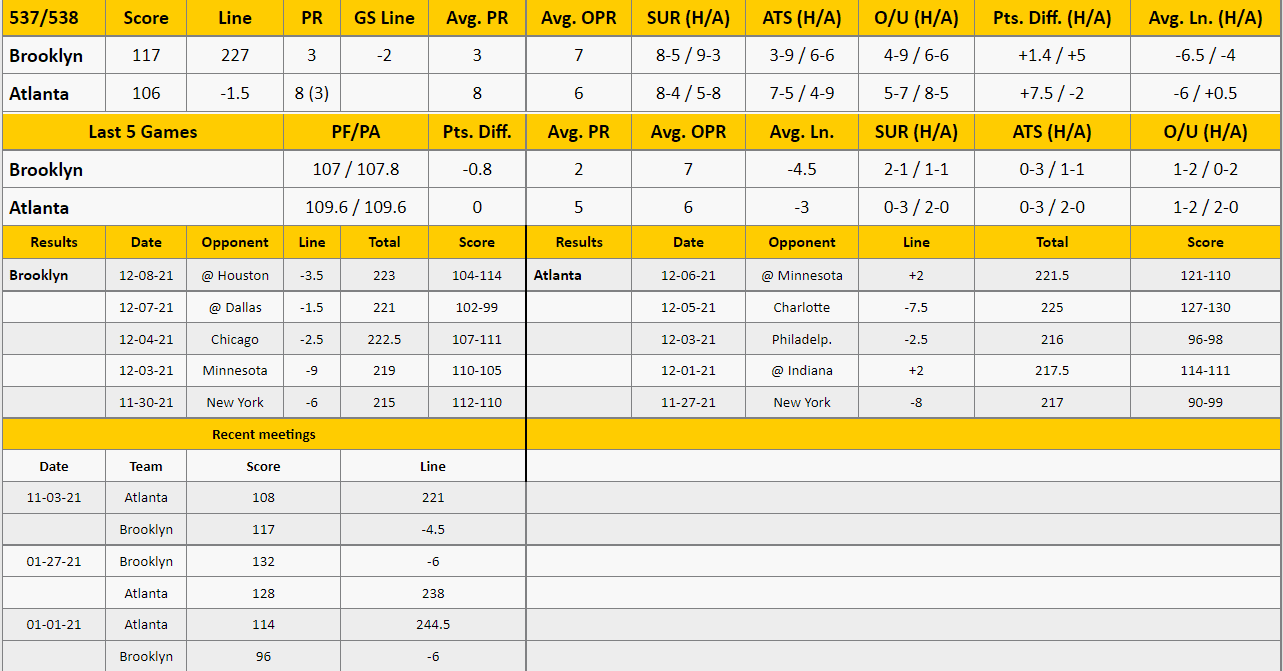The height and width of the screenshot is (671, 1283).
Task: Click the Atlanta score 90-99
Action: pyautogui.click(x=1205, y=402)
